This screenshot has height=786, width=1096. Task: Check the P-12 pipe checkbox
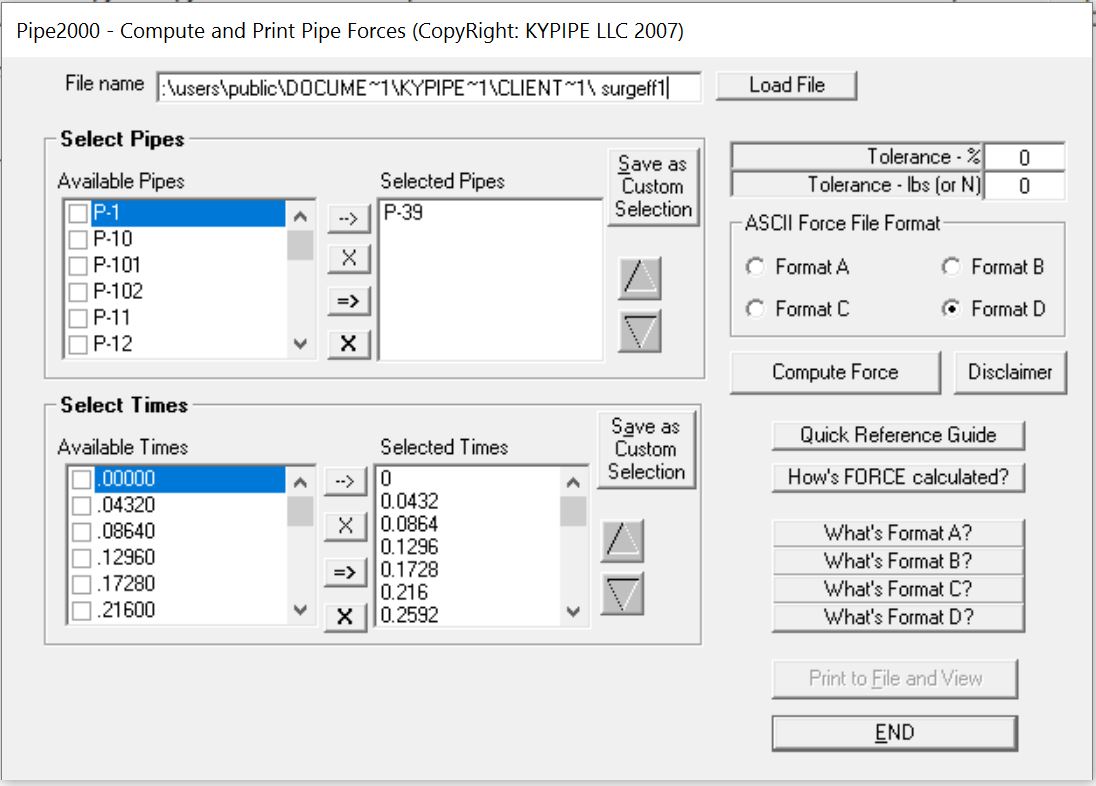pos(78,344)
